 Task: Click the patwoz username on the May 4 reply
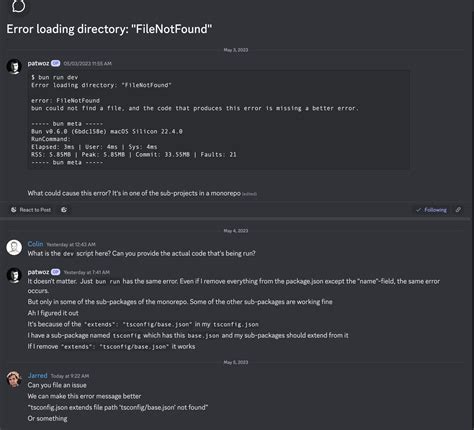pyautogui.click(x=38, y=272)
